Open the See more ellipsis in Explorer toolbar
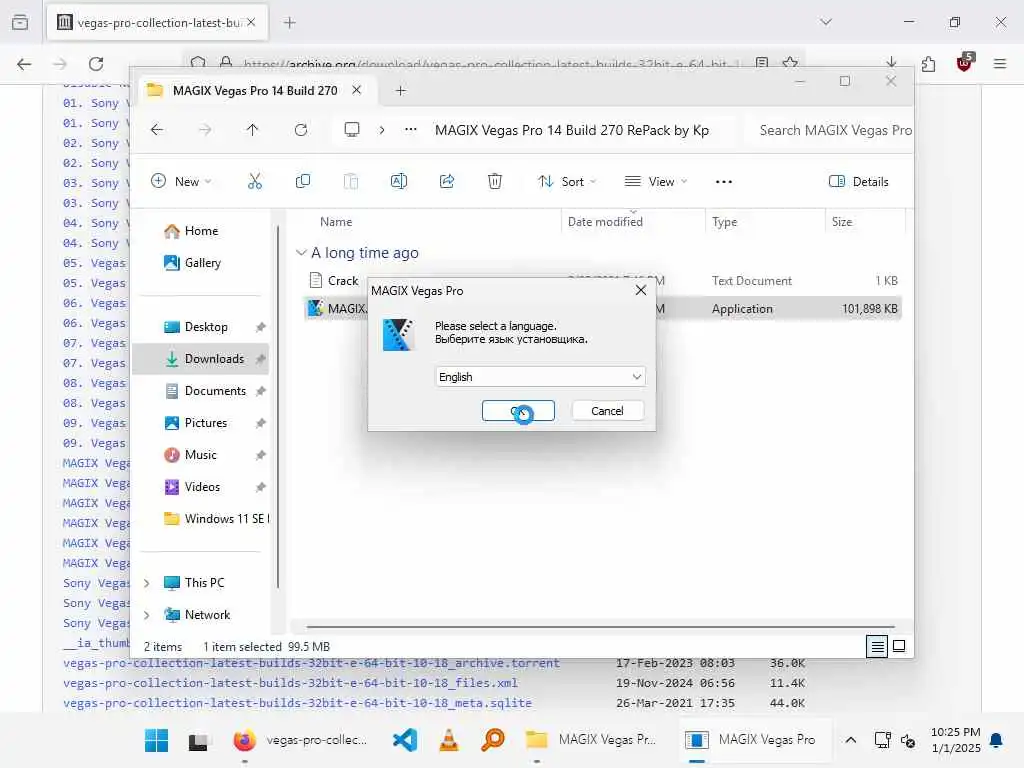This screenshot has height=768, width=1024. [x=724, y=182]
